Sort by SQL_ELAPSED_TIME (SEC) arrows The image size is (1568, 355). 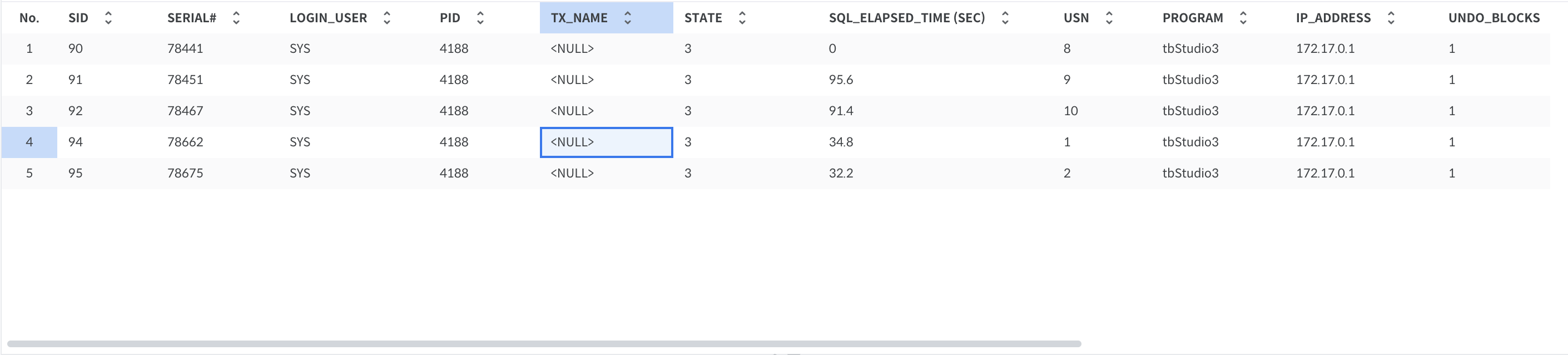1005,18
